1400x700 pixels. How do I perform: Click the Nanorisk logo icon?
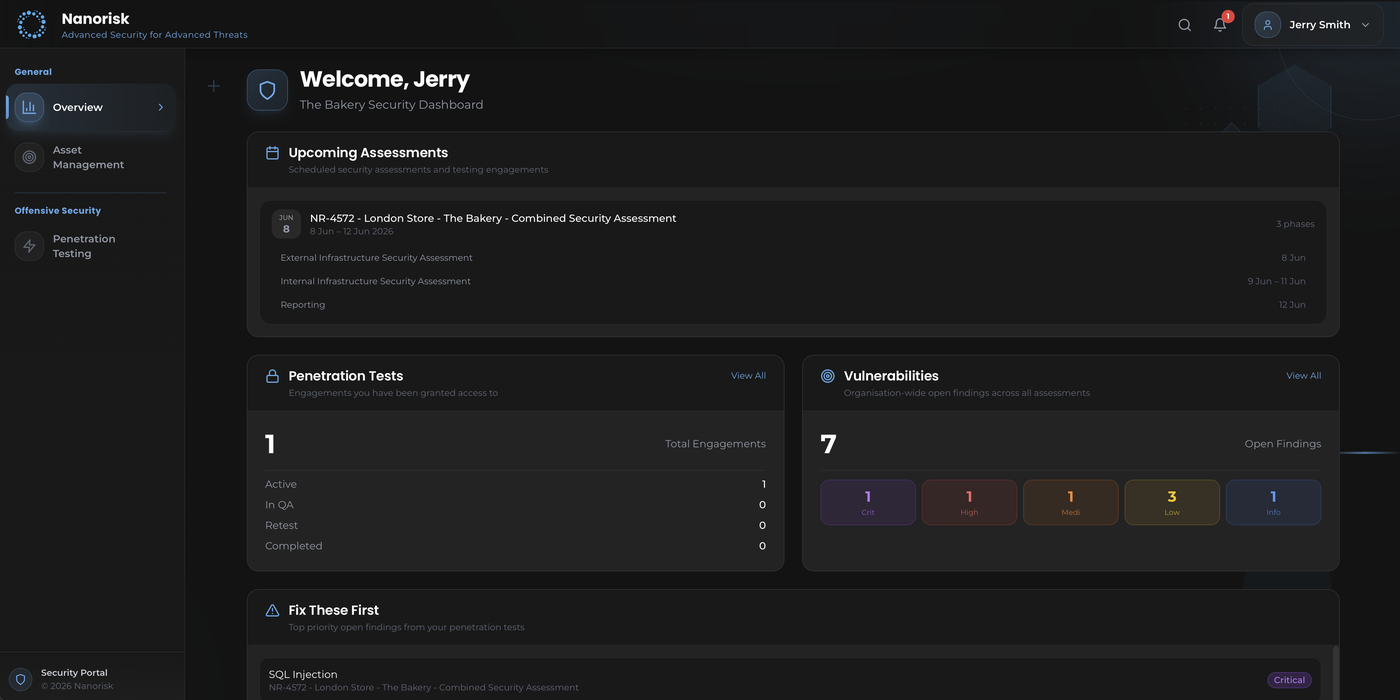[31, 23]
